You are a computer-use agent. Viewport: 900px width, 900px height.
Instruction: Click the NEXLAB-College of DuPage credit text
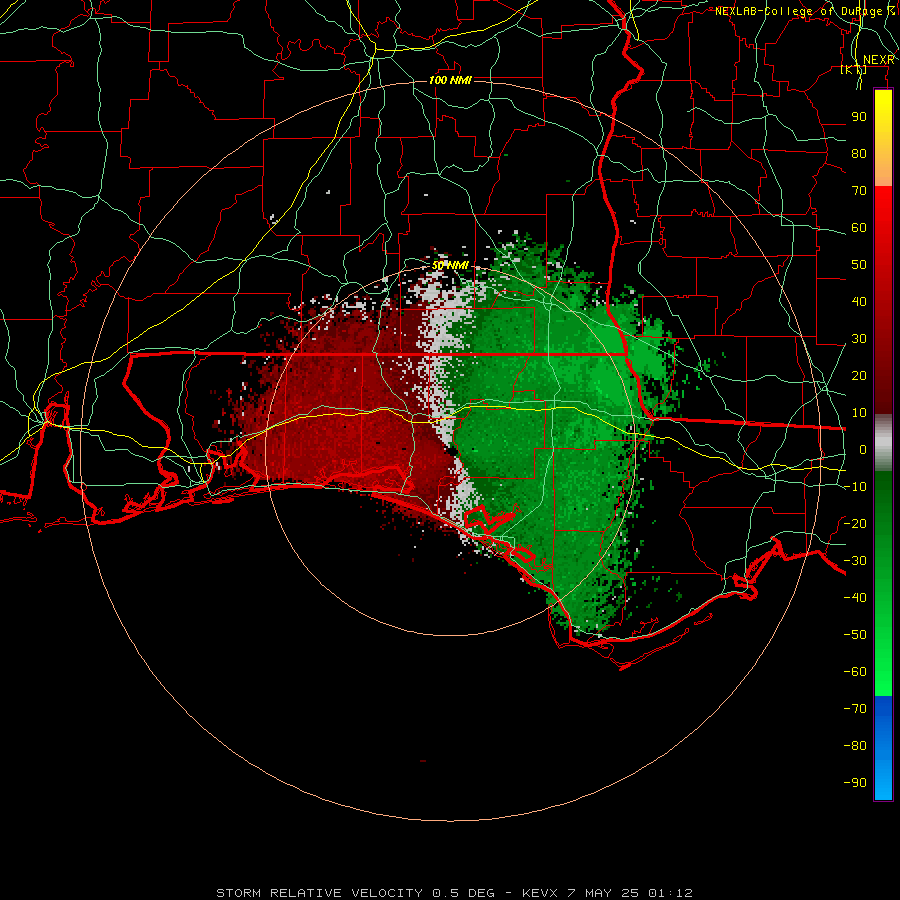pos(805,11)
